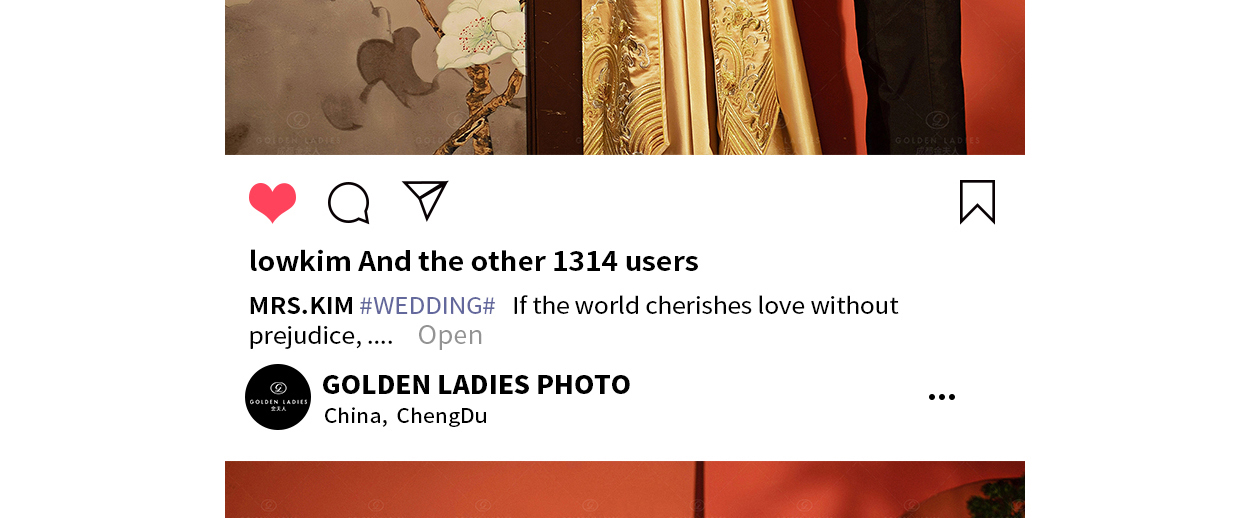Open the orange-red photo below the post
The width and height of the screenshot is (1250, 518).
coord(625,489)
